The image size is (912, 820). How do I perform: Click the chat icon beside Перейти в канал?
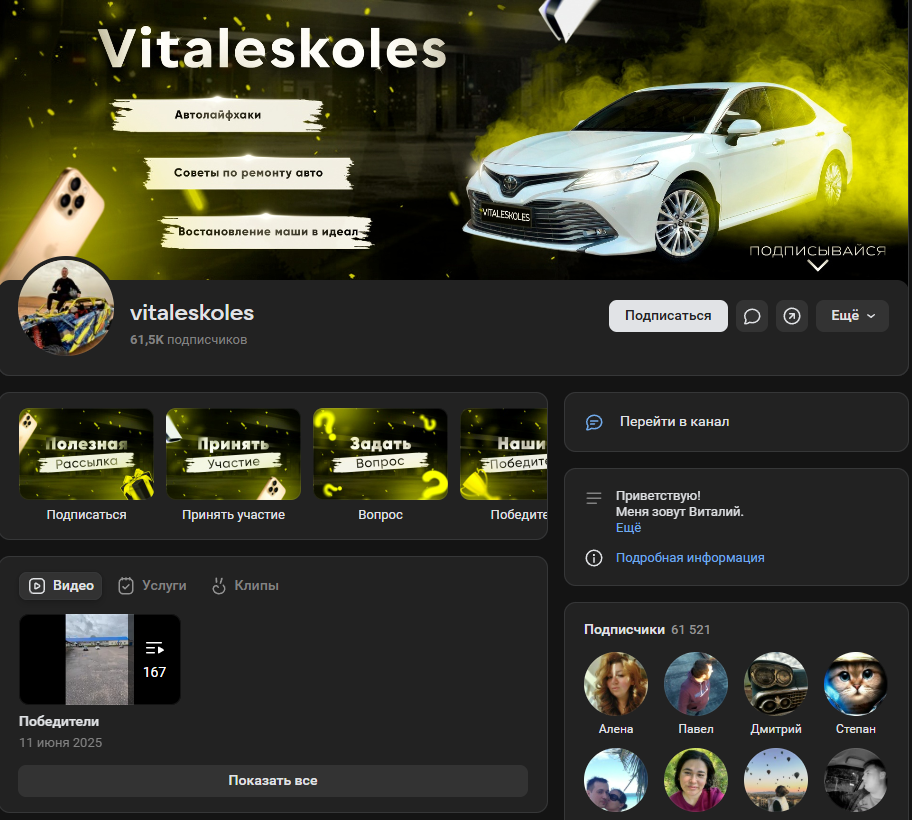pyautogui.click(x=594, y=422)
